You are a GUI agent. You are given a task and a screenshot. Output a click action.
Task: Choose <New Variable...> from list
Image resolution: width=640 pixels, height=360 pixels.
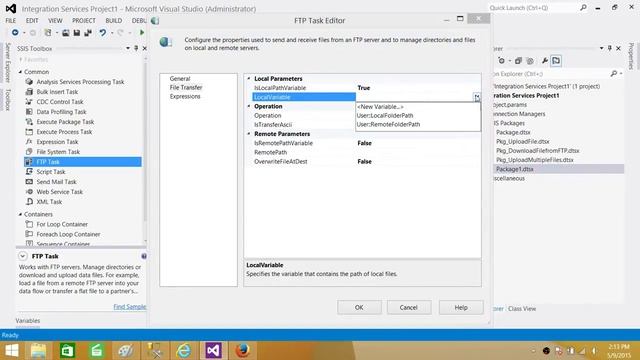tap(418, 107)
